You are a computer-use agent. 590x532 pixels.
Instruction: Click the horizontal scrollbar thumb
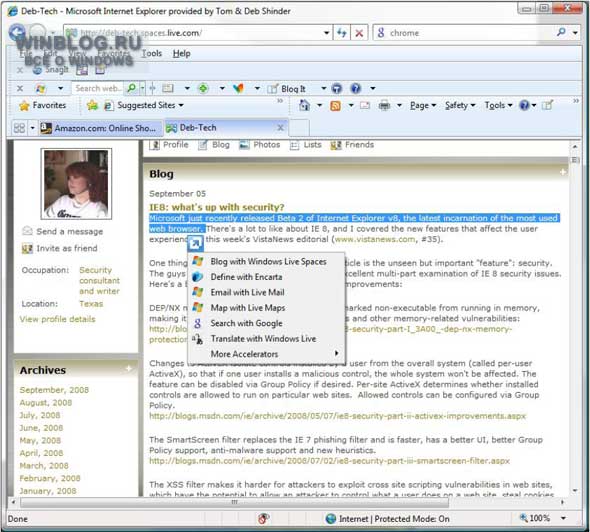pyautogui.click(x=234, y=502)
